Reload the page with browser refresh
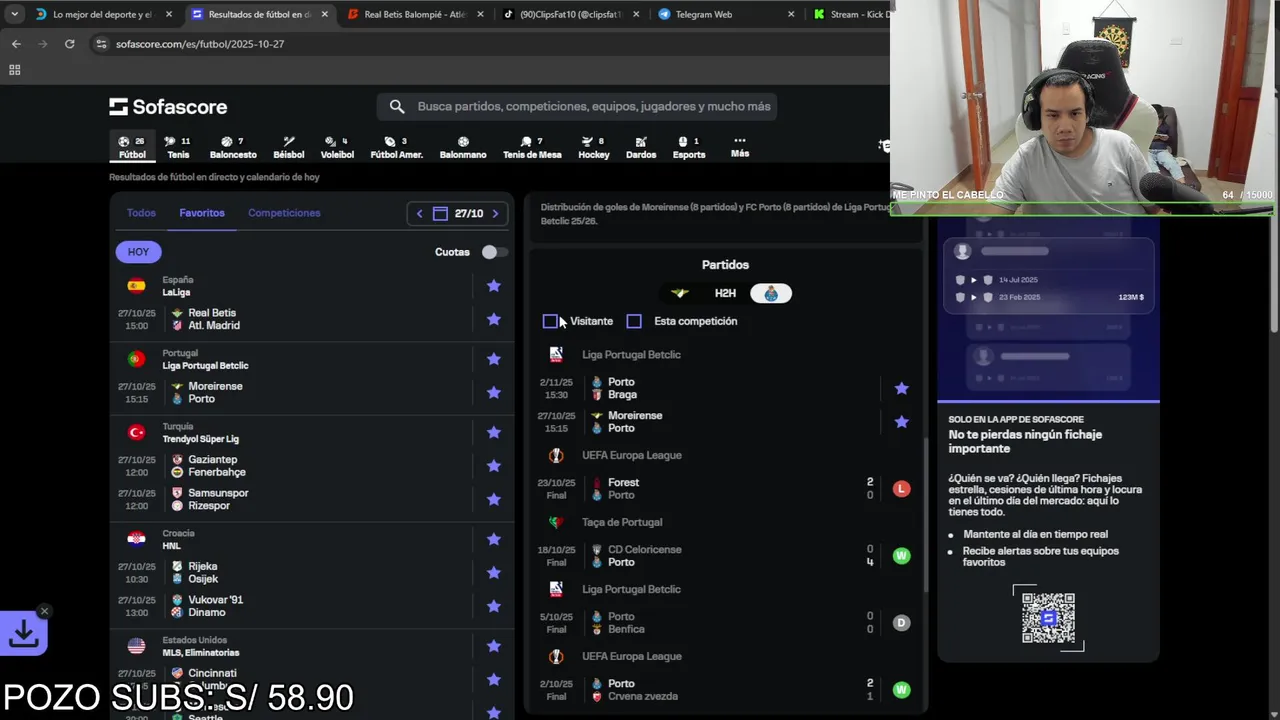1280x720 pixels. click(x=69, y=44)
